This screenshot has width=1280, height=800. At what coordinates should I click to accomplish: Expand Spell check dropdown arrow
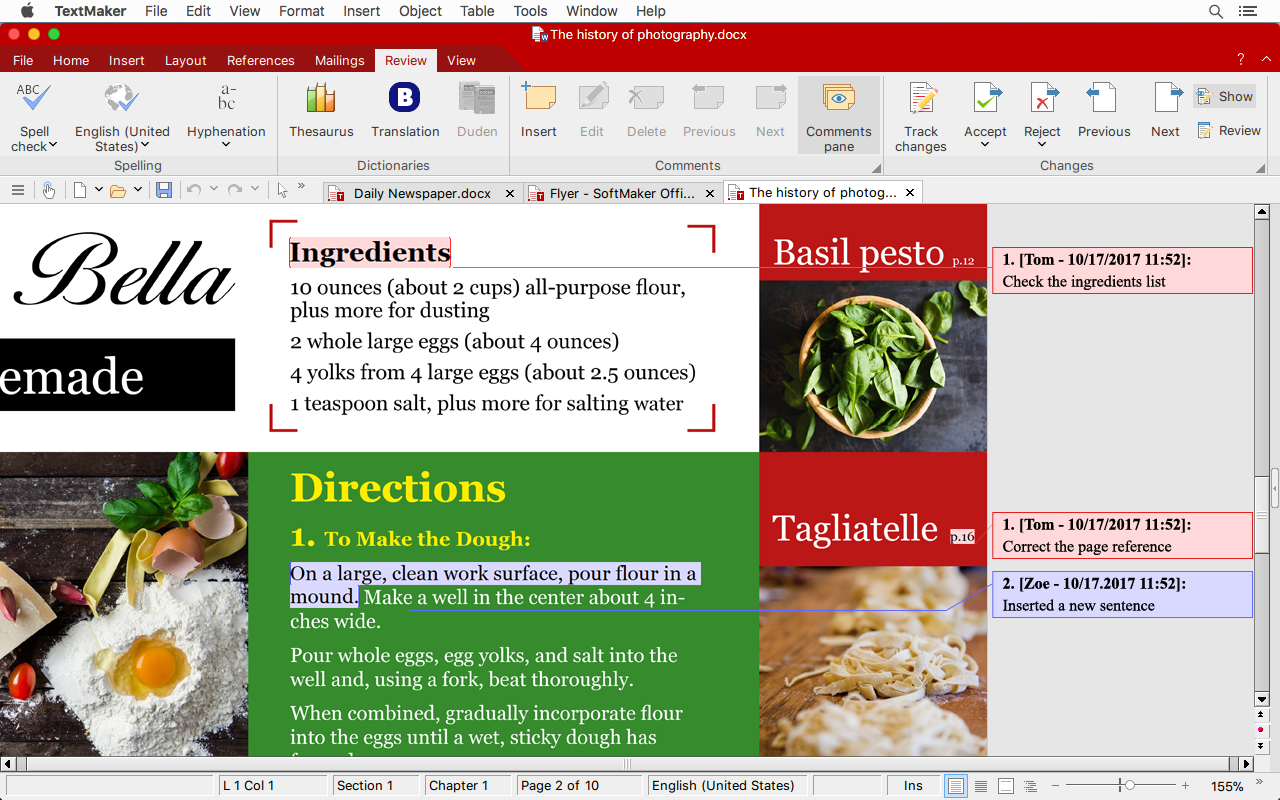(x=53, y=146)
